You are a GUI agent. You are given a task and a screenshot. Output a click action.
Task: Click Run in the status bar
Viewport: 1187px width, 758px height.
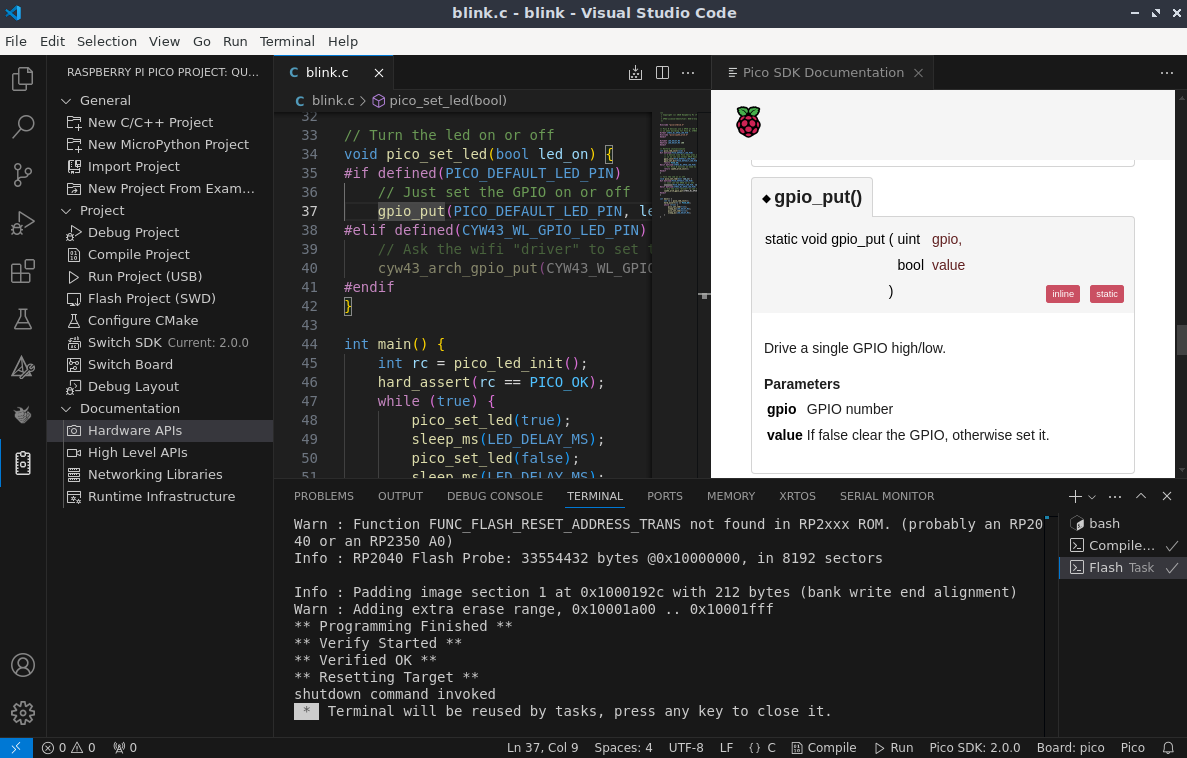(894, 747)
